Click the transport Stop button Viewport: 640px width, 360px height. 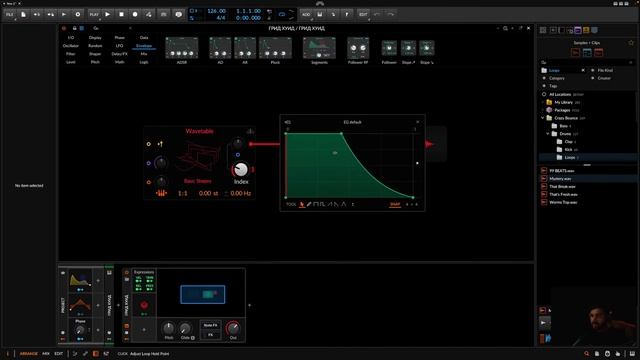pos(121,14)
